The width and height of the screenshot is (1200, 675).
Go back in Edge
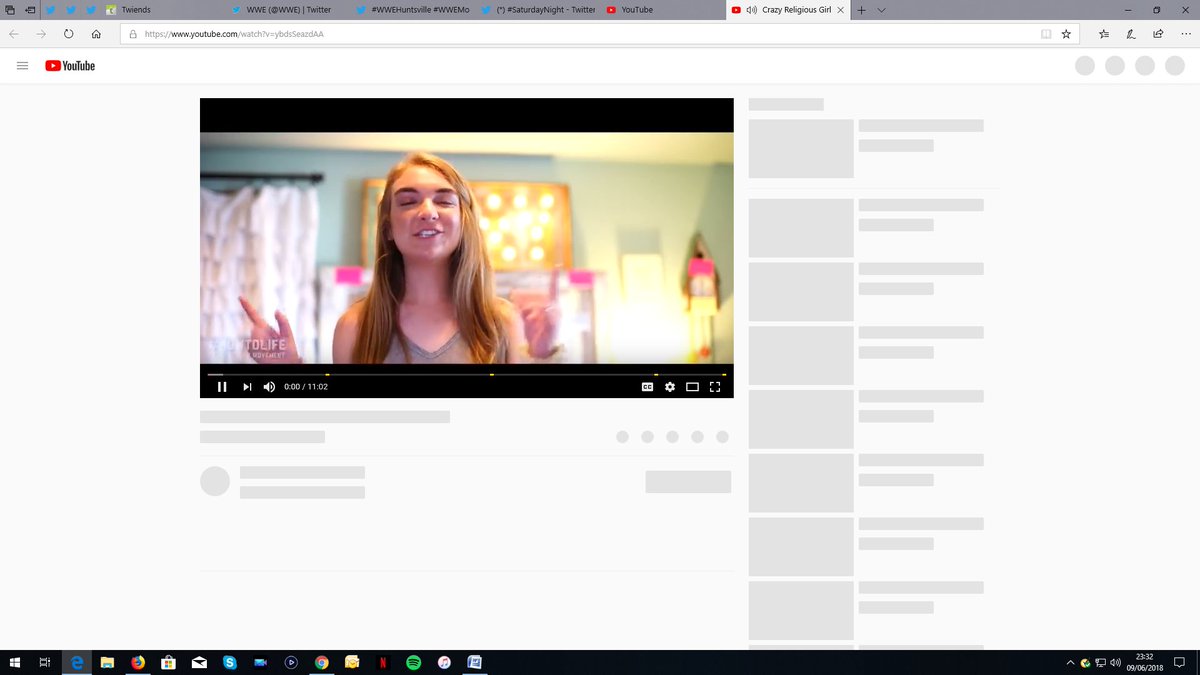(x=14, y=33)
